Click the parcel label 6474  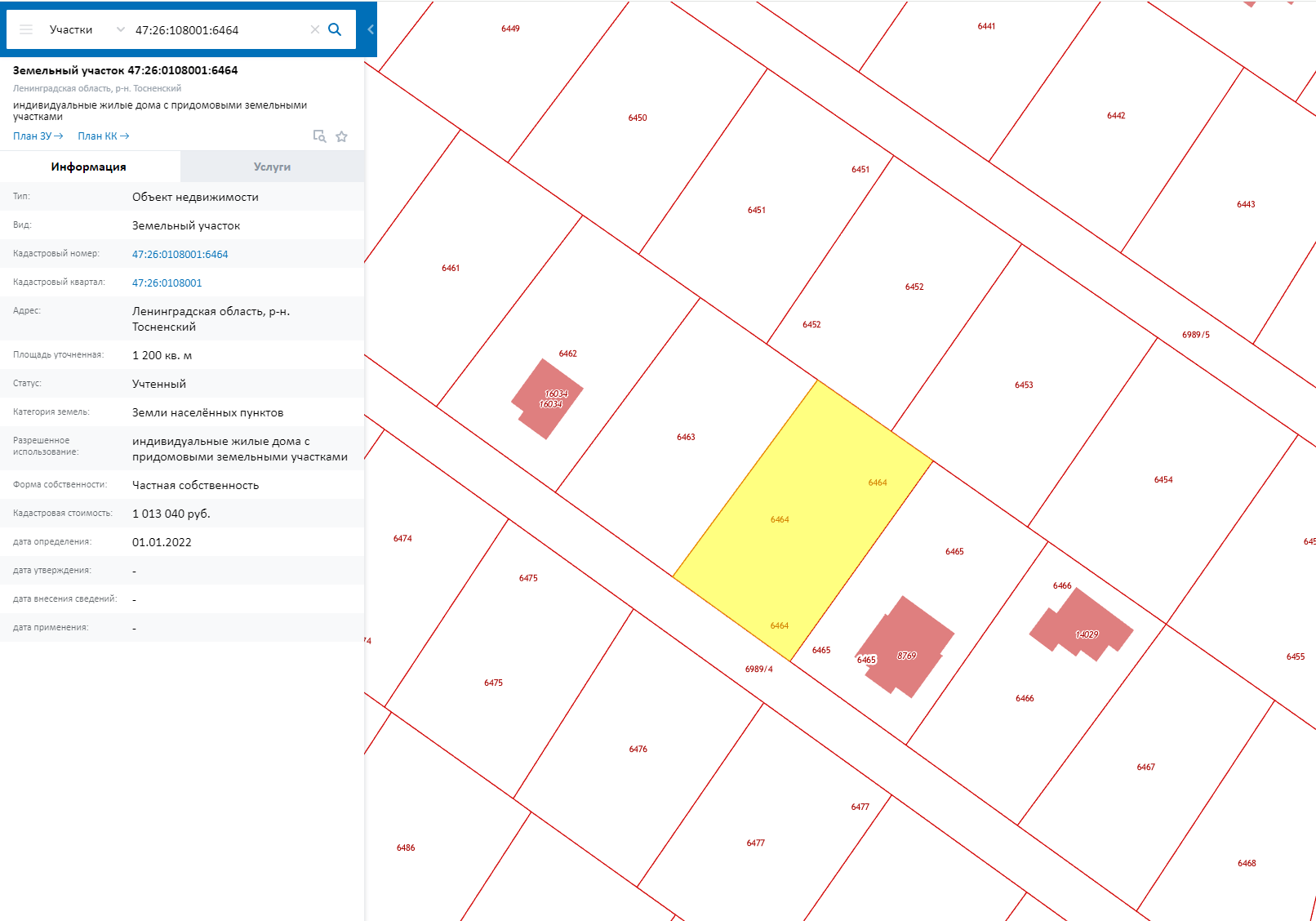402,538
